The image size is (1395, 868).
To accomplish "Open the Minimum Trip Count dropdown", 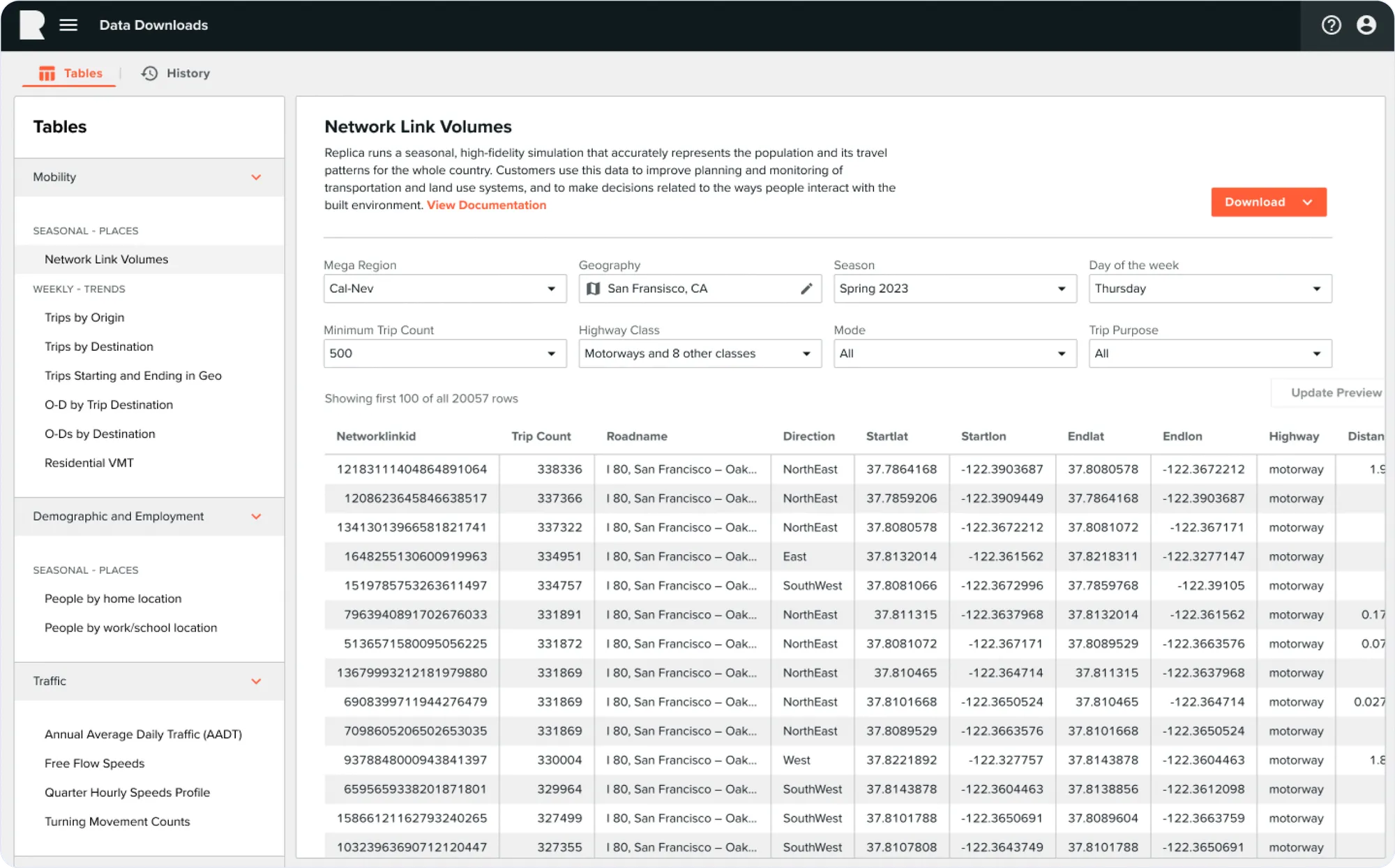I will 445,353.
